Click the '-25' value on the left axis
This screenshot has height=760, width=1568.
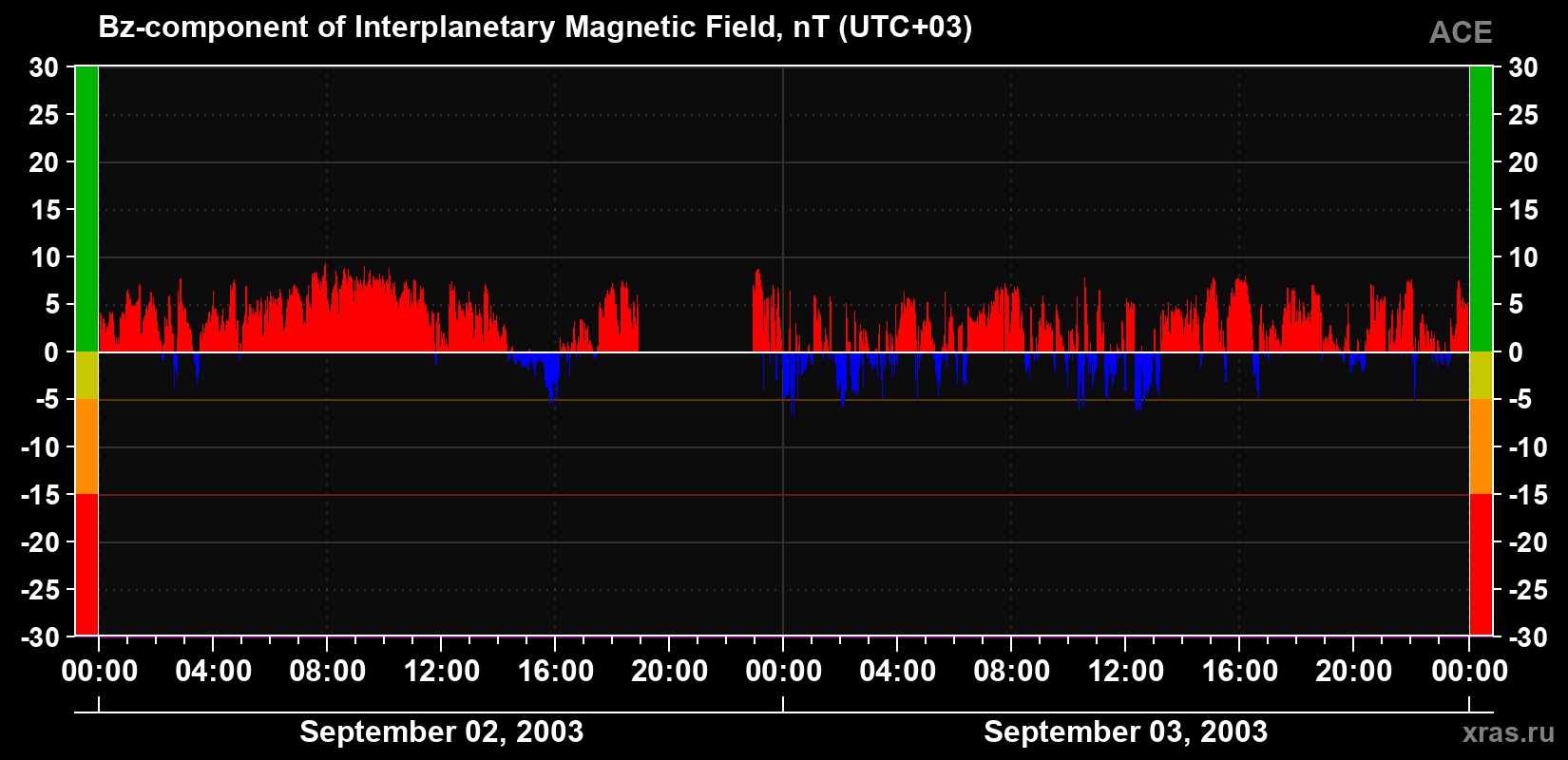click(40, 590)
